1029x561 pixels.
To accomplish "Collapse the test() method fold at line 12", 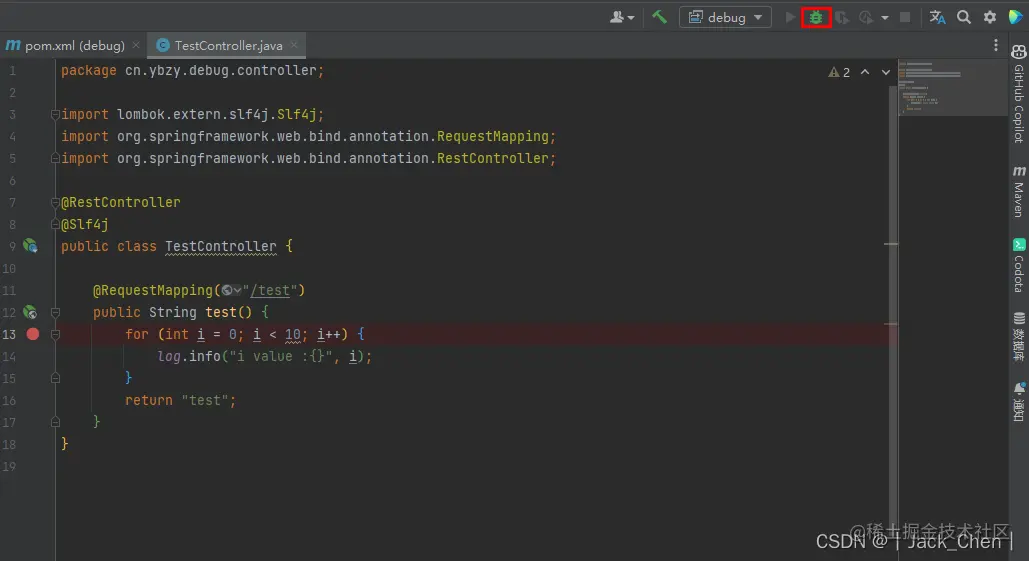I will coord(55,312).
